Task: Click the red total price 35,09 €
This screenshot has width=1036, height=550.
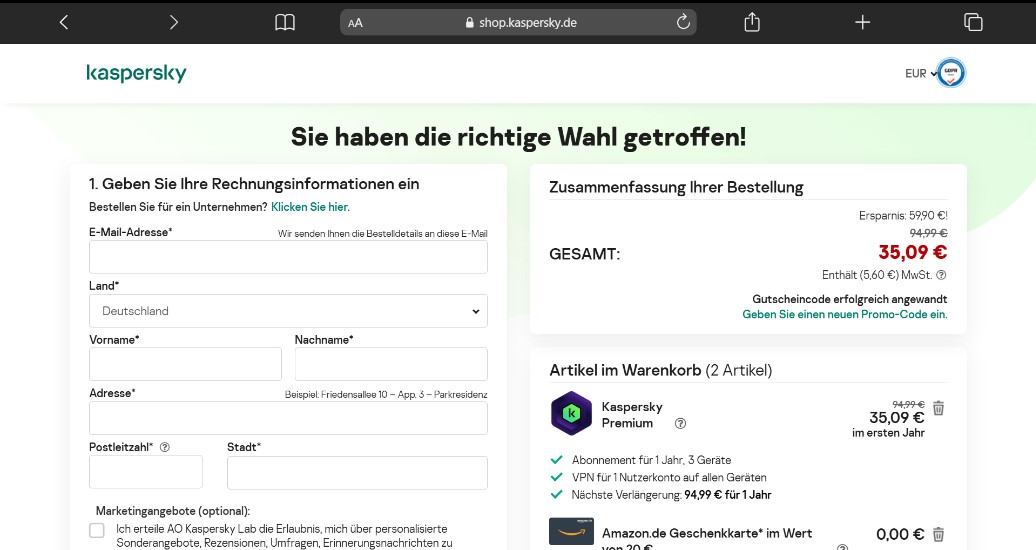Action: pyautogui.click(x=912, y=252)
